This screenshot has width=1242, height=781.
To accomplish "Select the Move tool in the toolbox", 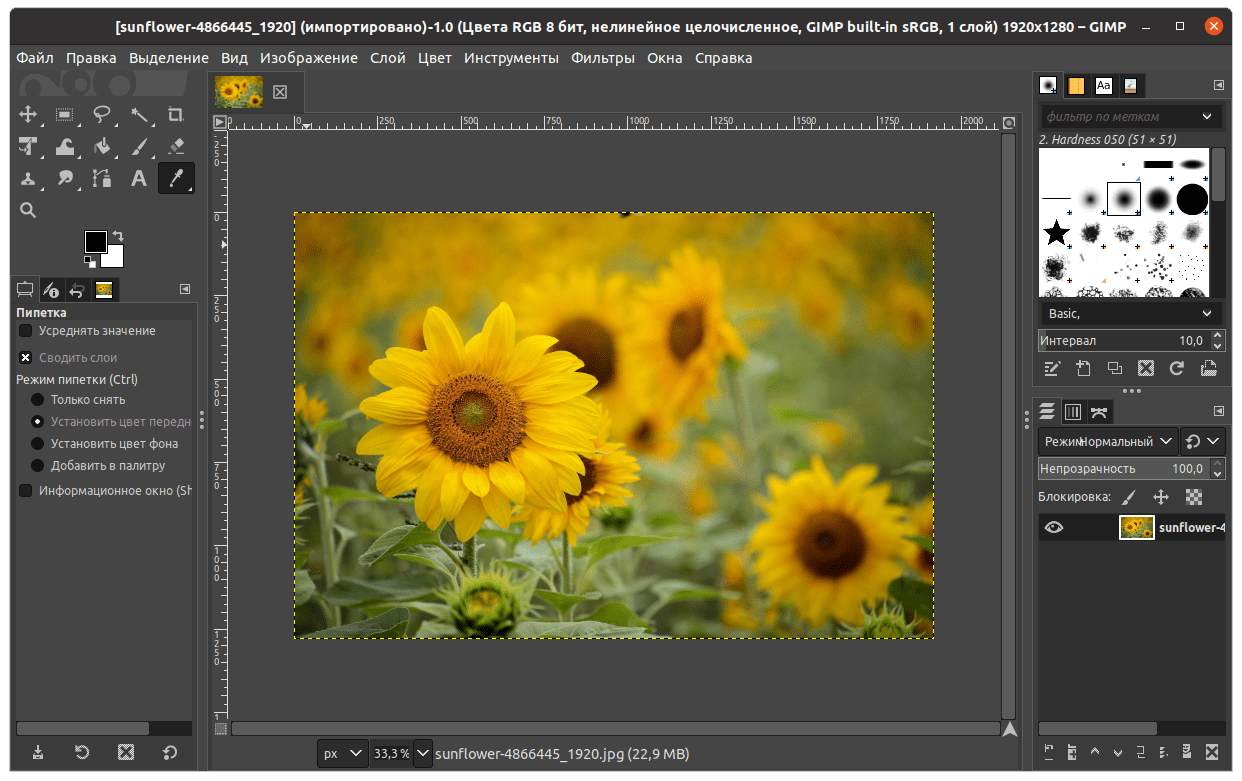I will click(28, 114).
